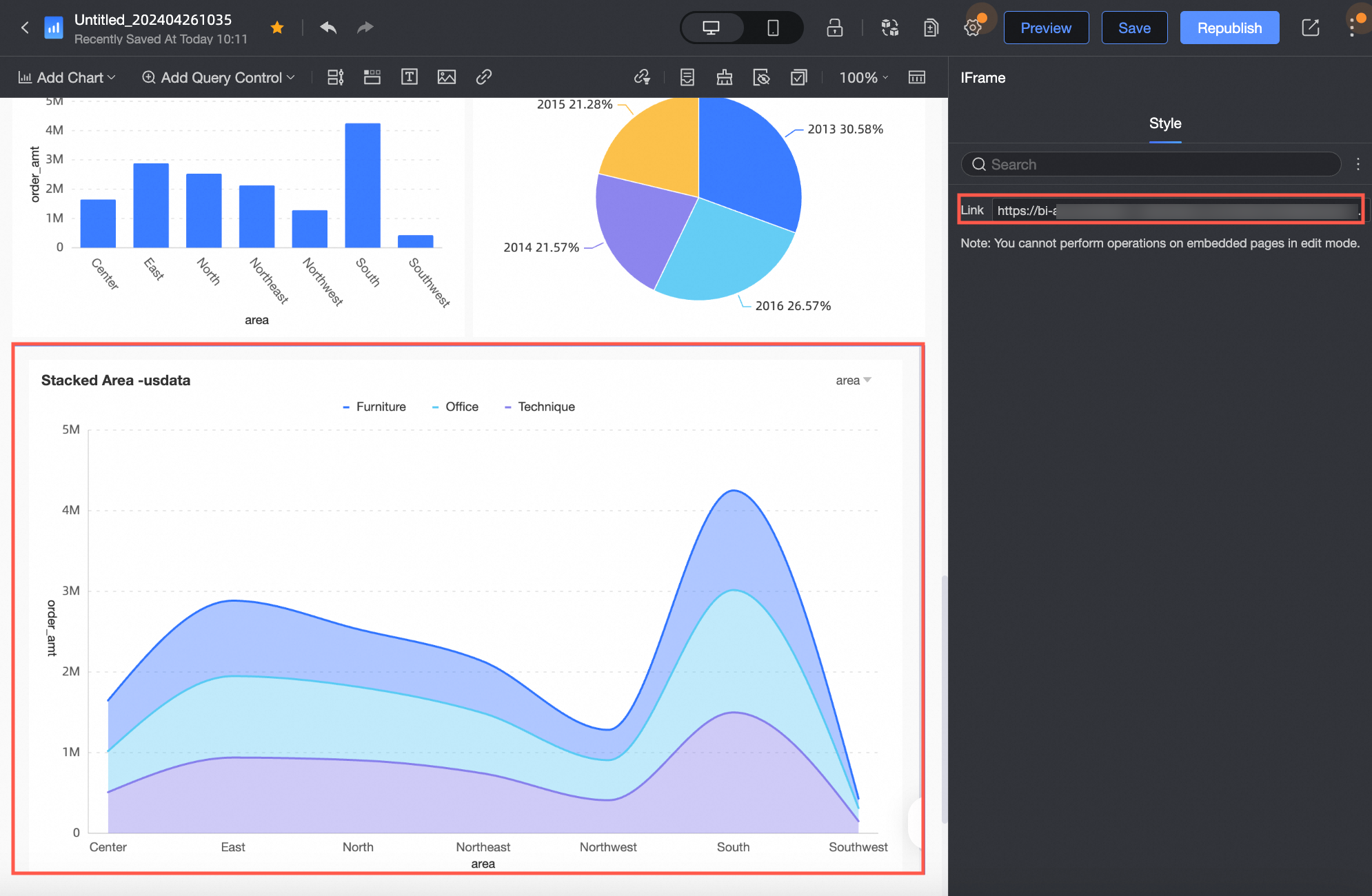Click the linkage settings icon
Viewport: 1372px width, 896px height.
(x=643, y=77)
